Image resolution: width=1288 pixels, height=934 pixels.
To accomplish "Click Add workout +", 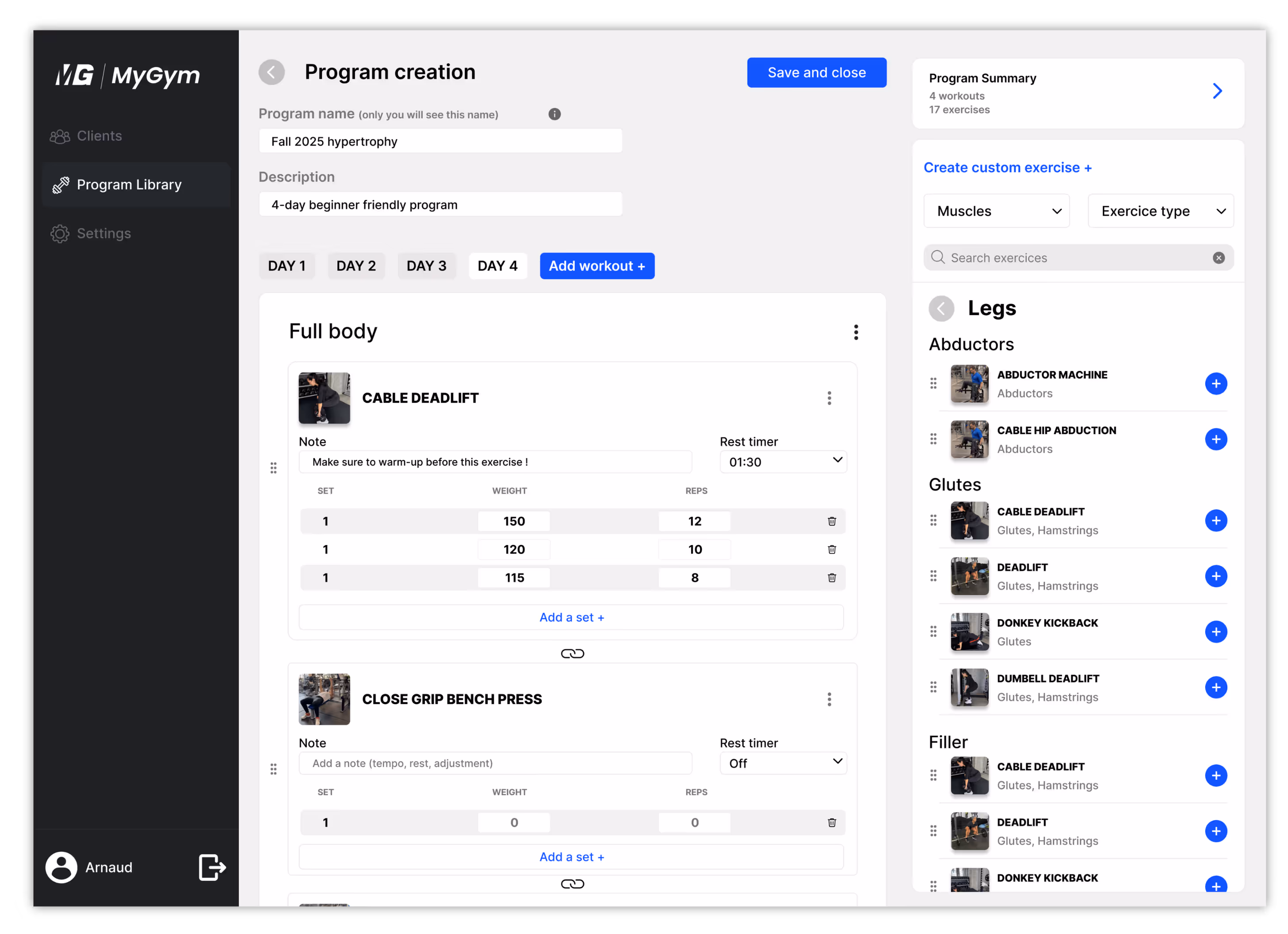I will [x=597, y=266].
